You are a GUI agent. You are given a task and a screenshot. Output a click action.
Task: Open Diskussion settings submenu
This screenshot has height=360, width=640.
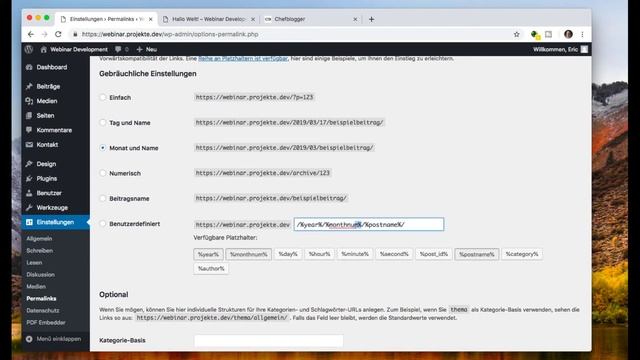point(40,275)
